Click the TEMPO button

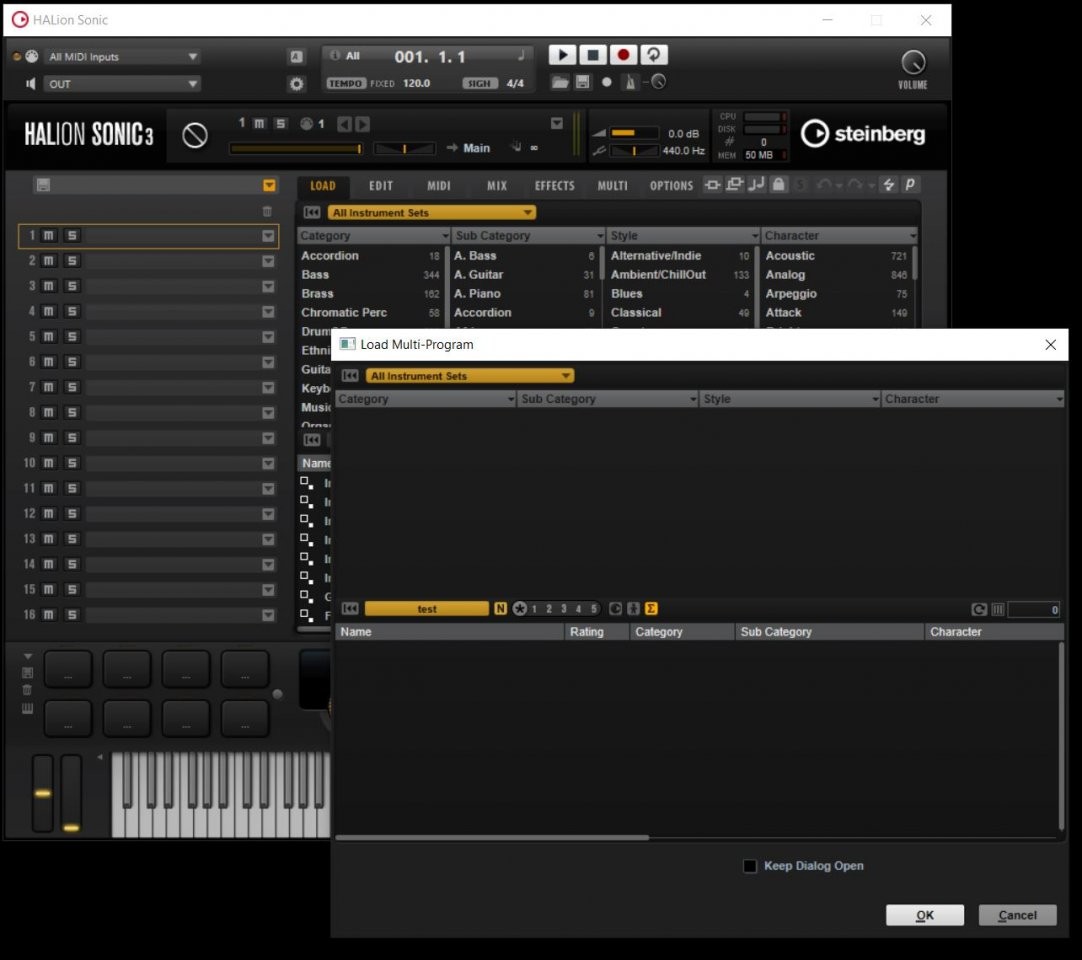pos(346,84)
